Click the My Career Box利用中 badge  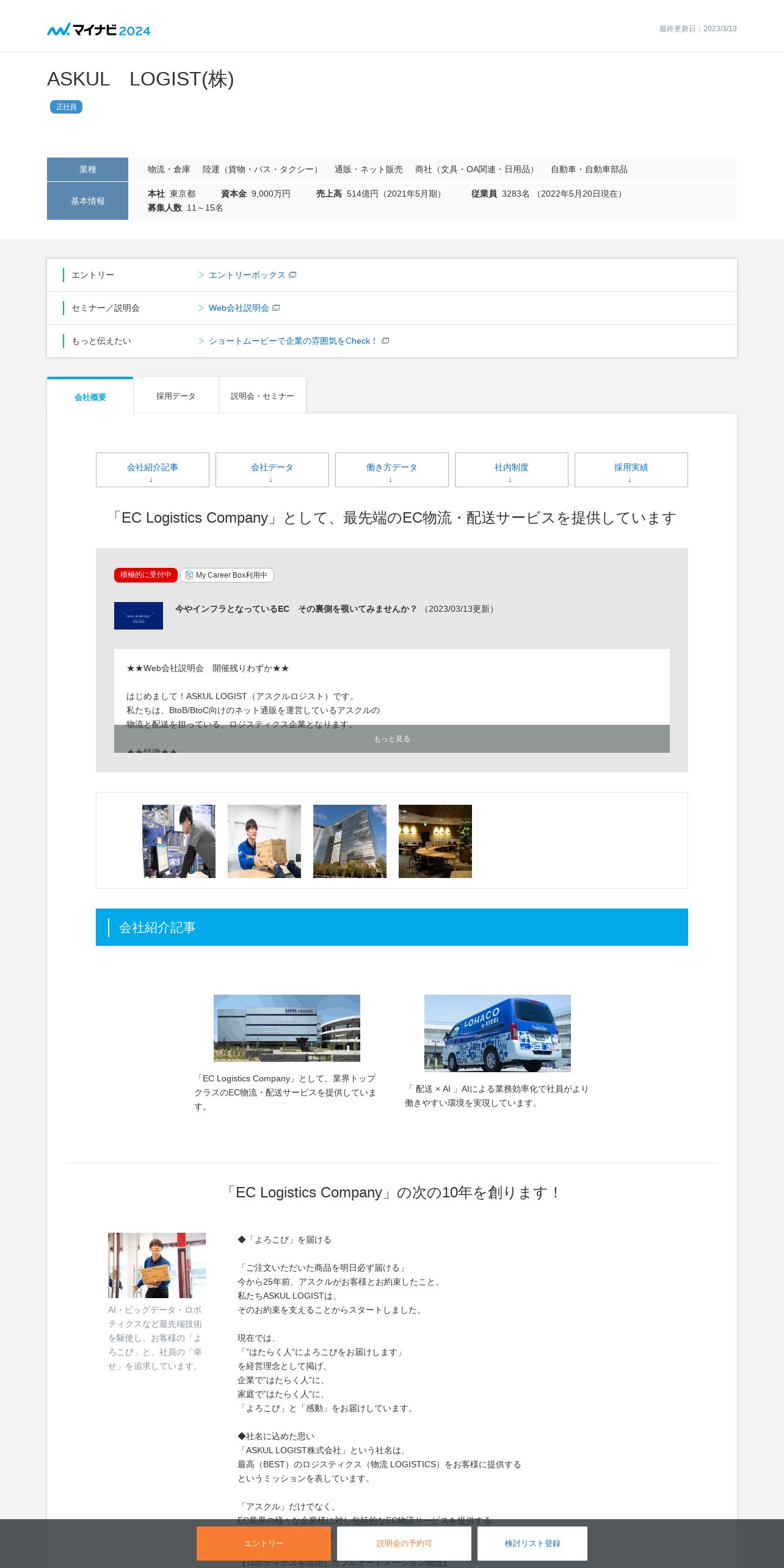227,575
